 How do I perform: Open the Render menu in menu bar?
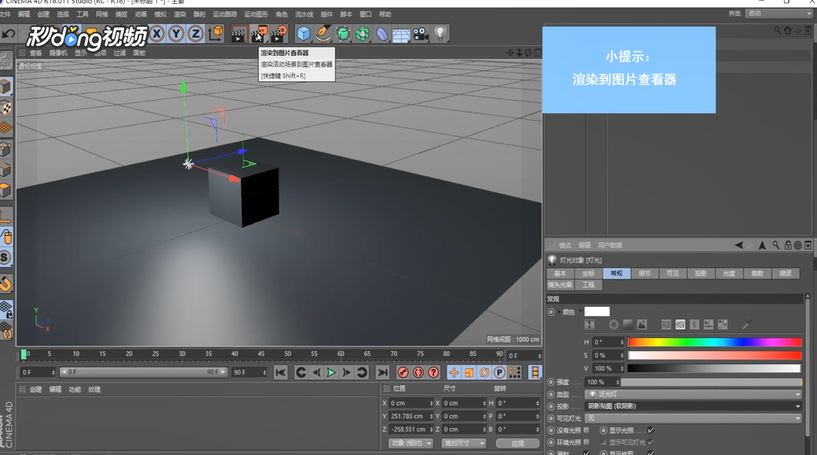pyautogui.click(x=180, y=14)
